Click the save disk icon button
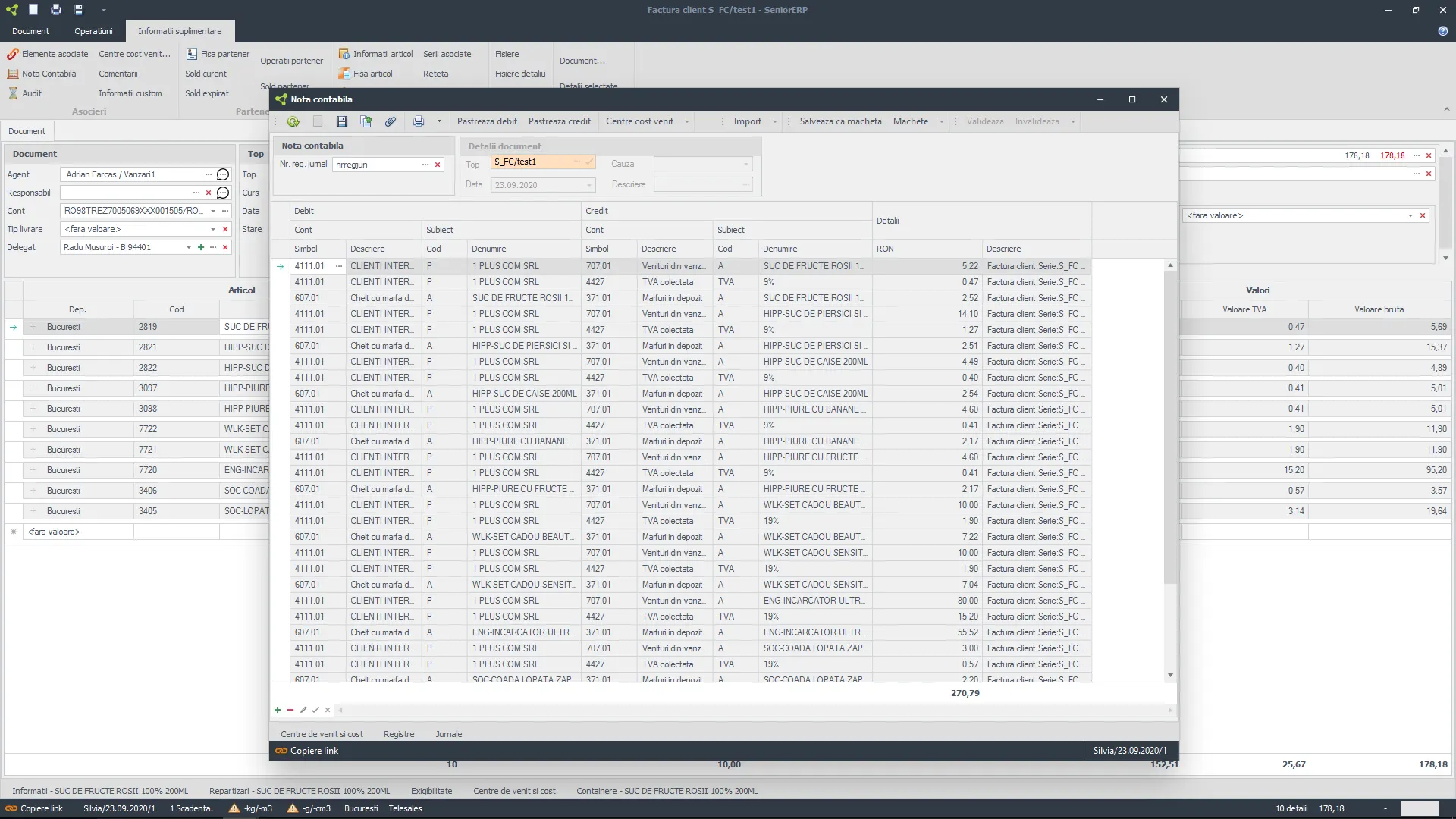The width and height of the screenshot is (1456, 819). [x=341, y=121]
